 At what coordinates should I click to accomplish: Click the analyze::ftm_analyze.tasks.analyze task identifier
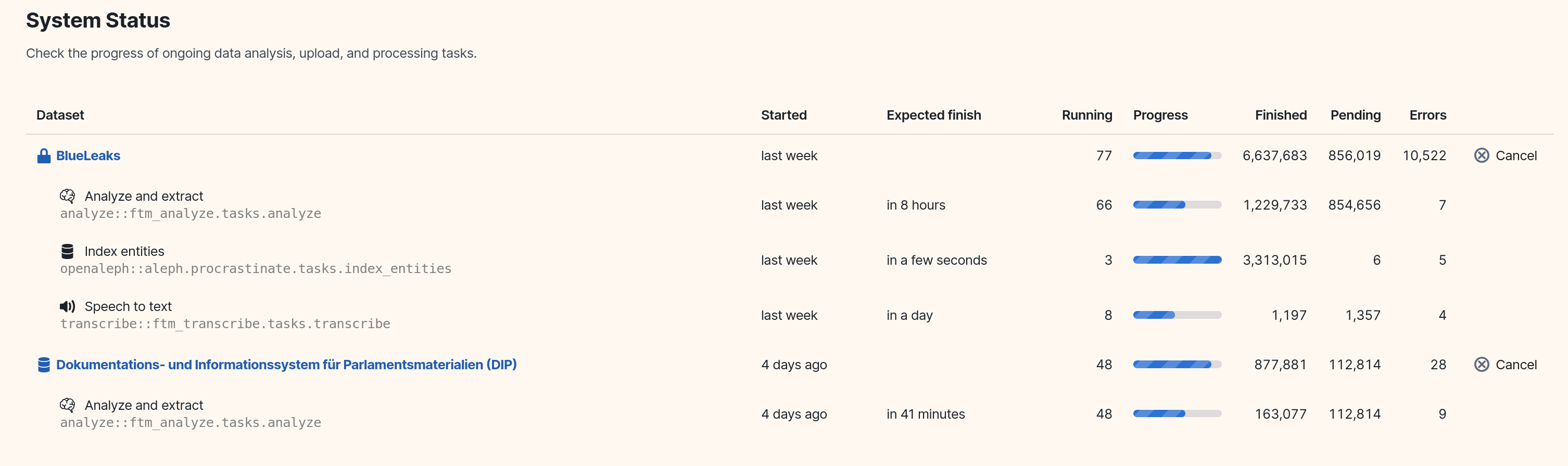[191, 213]
